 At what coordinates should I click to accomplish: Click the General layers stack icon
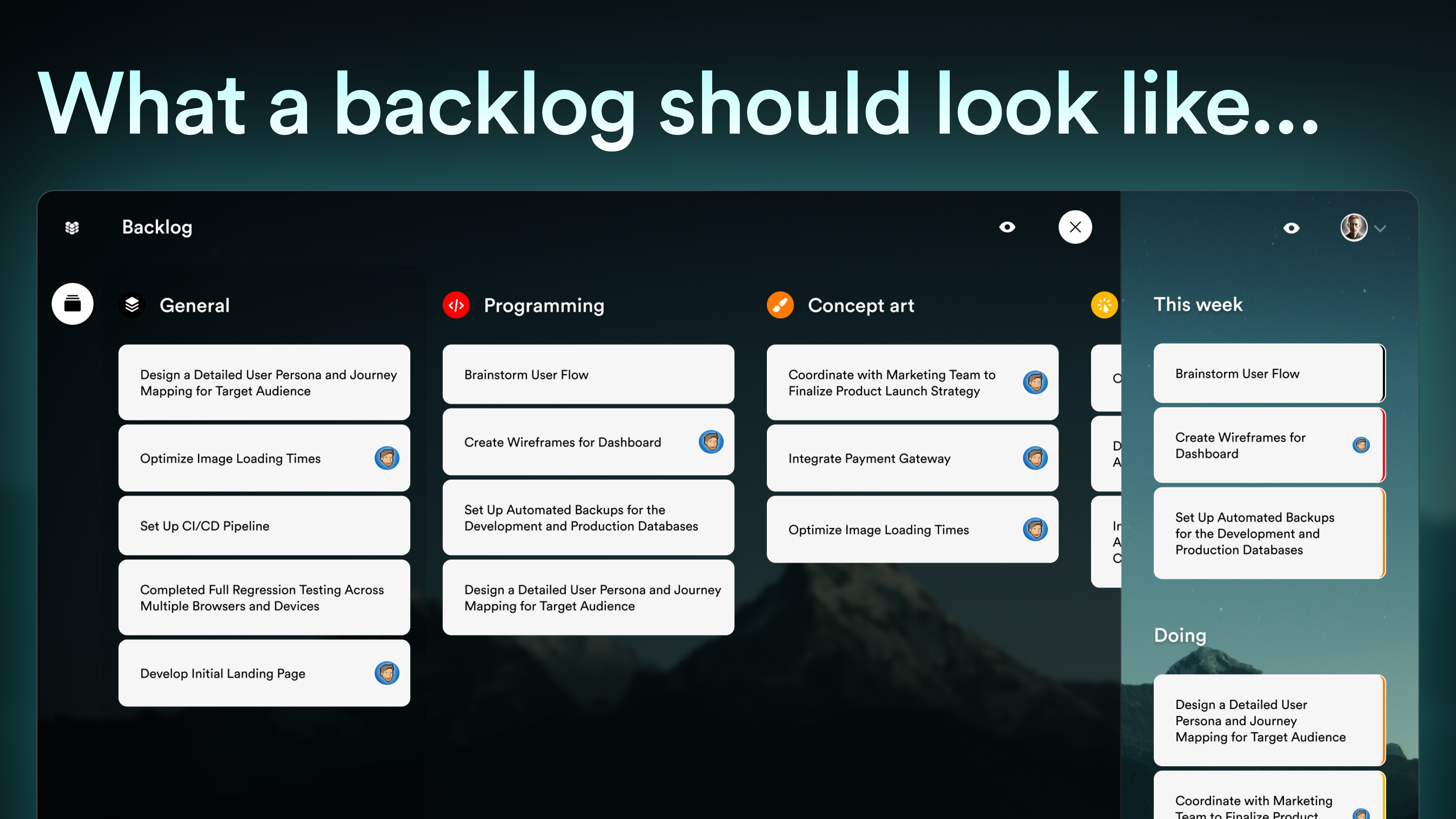tap(132, 305)
